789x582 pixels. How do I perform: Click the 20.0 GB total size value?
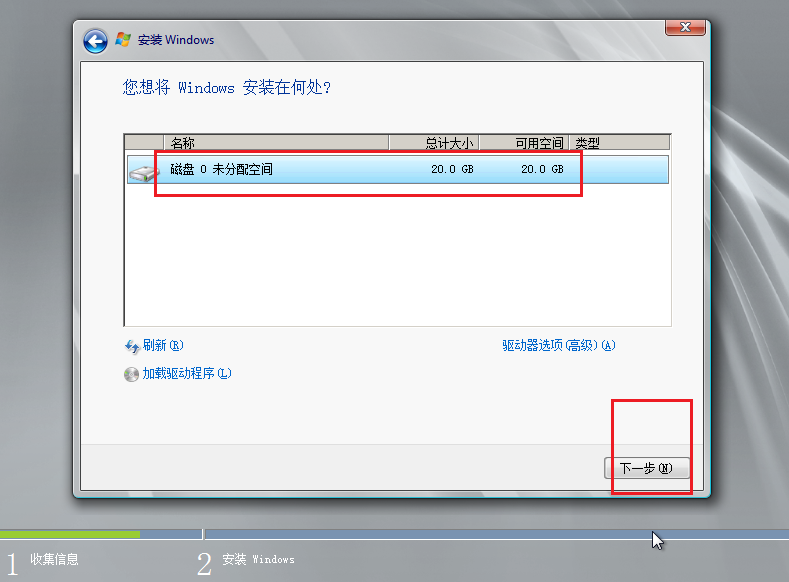point(452,170)
